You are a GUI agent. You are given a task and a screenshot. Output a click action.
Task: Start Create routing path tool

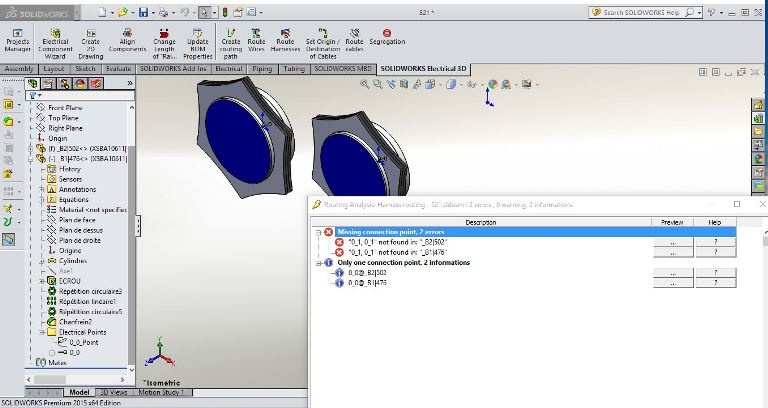tap(231, 44)
